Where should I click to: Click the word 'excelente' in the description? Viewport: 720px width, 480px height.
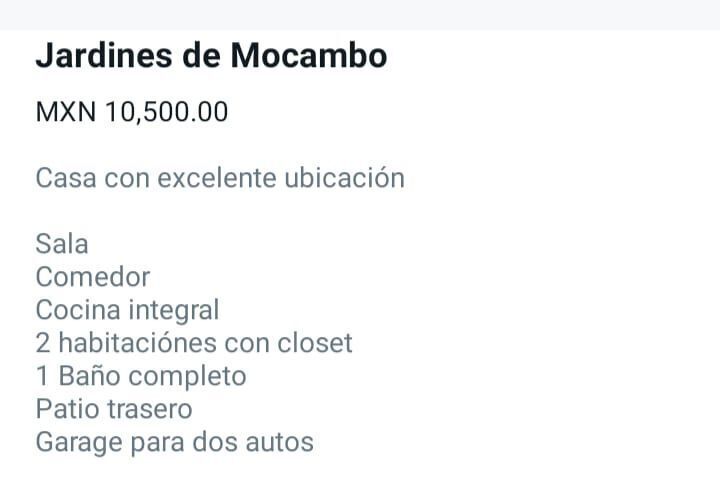217,178
